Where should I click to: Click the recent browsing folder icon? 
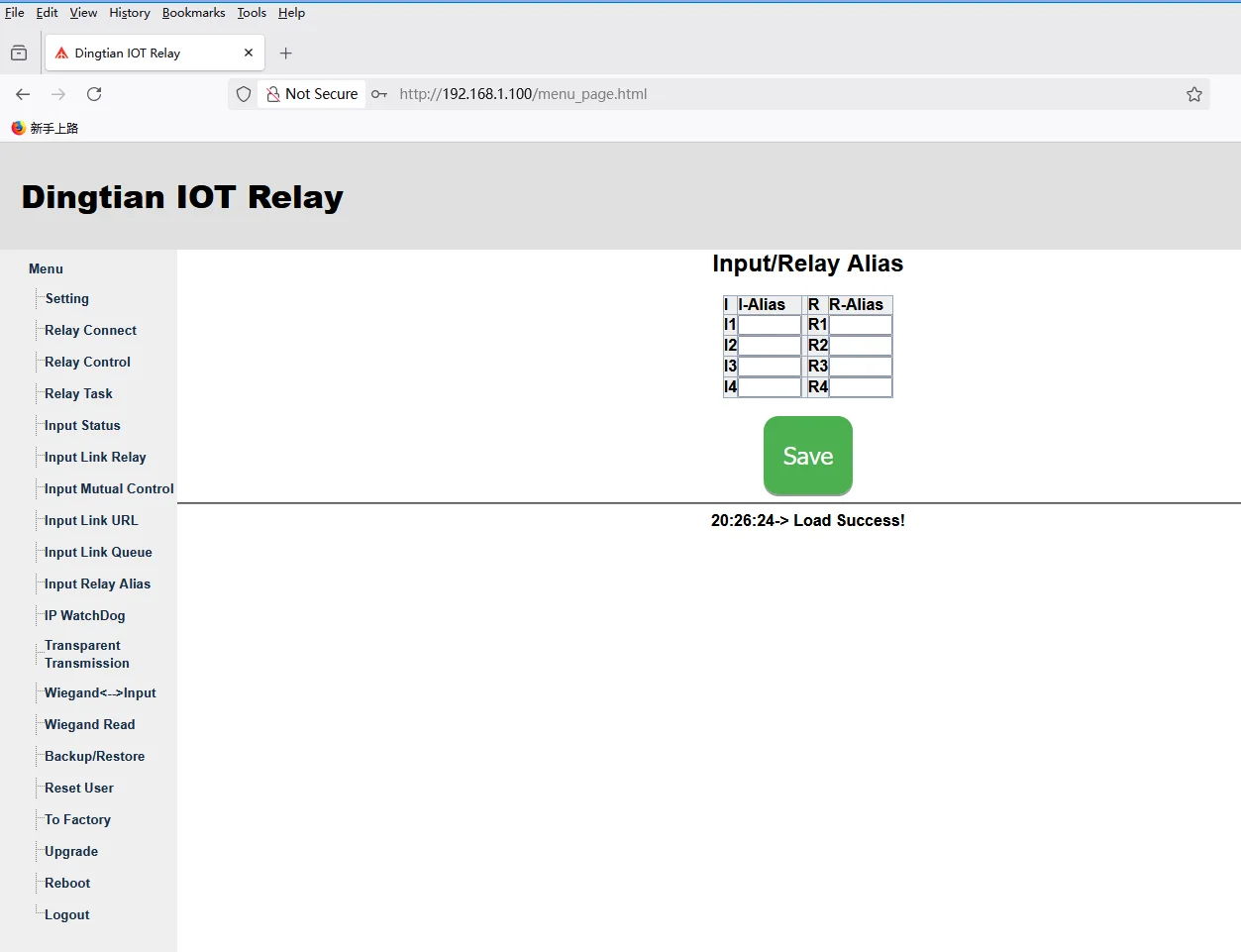(19, 53)
